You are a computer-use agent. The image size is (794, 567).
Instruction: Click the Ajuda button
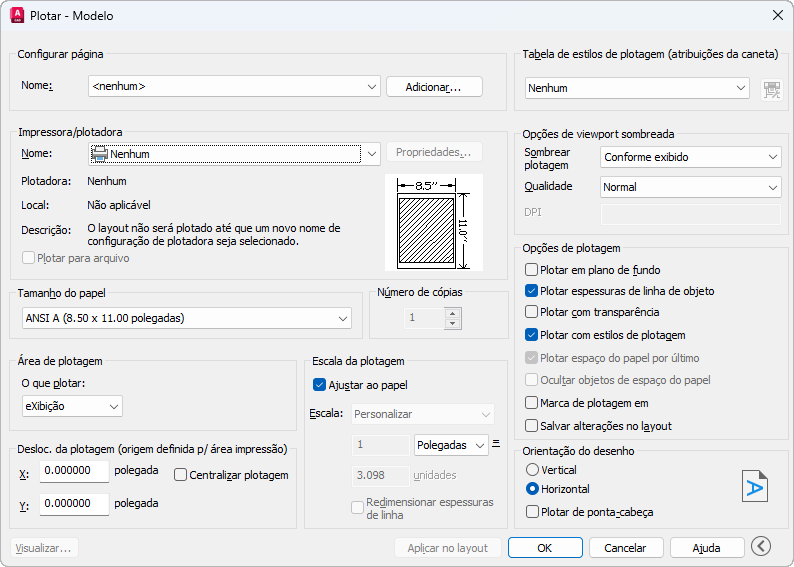click(x=707, y=548)
